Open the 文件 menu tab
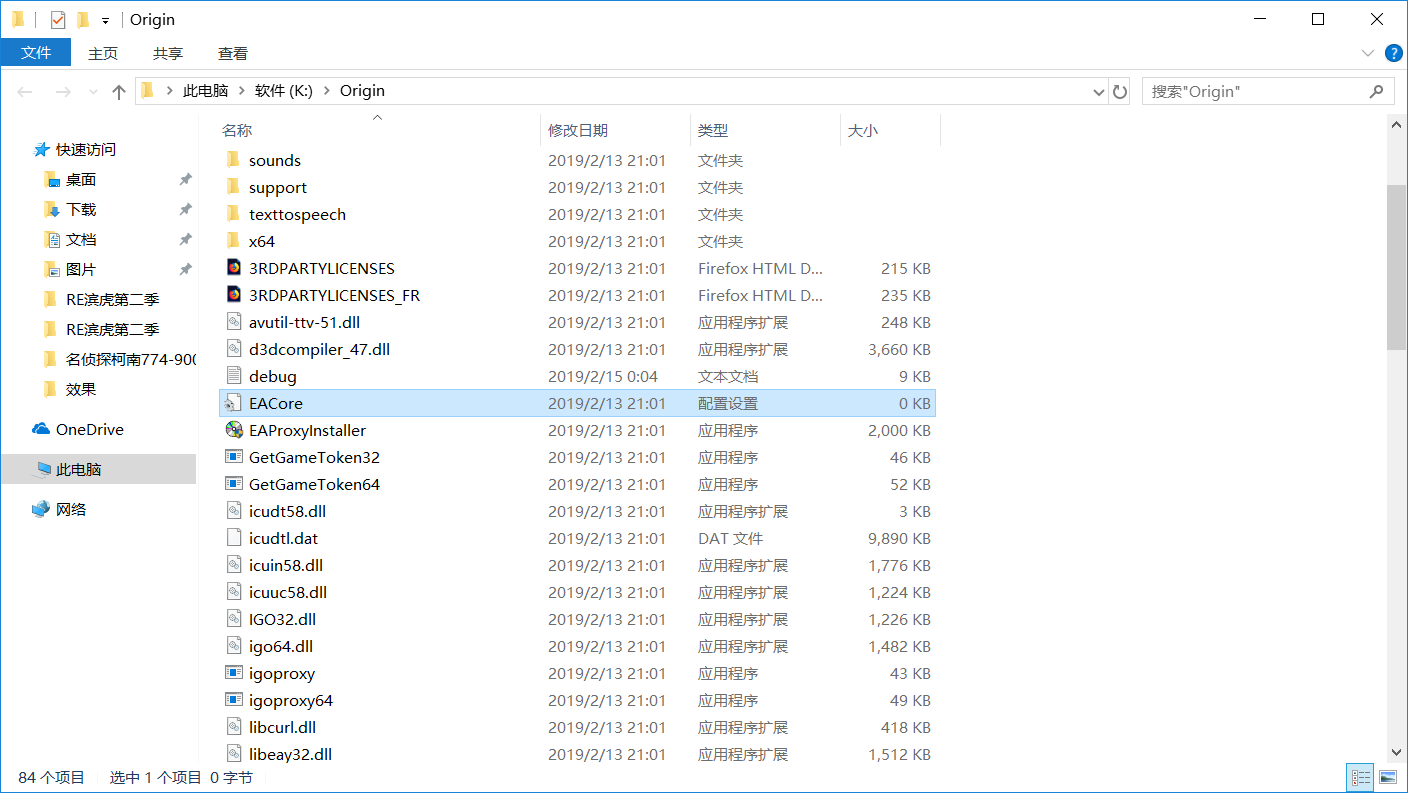 tap(36, 53)
